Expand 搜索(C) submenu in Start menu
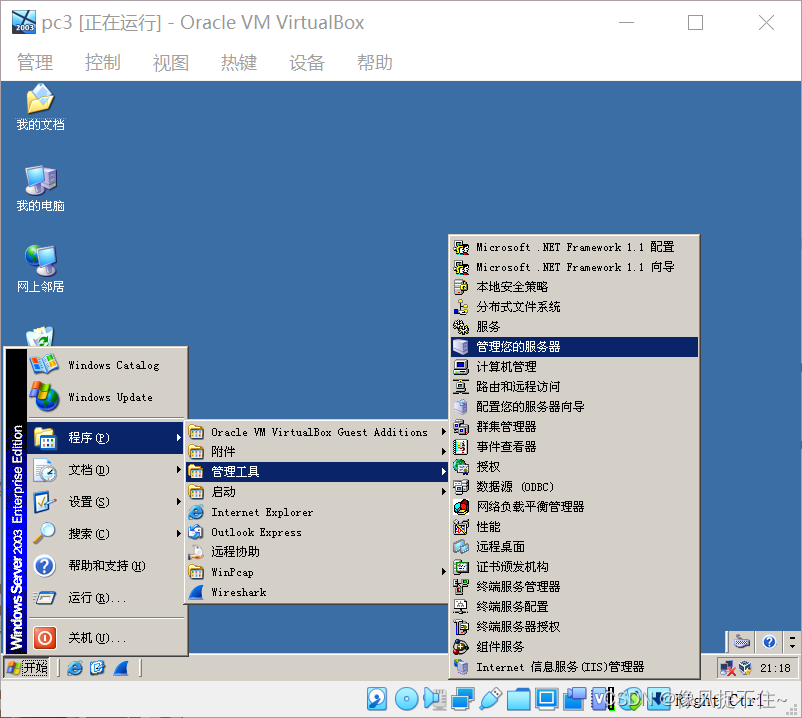This screenshot has height=718, width=802. (107, 534)
